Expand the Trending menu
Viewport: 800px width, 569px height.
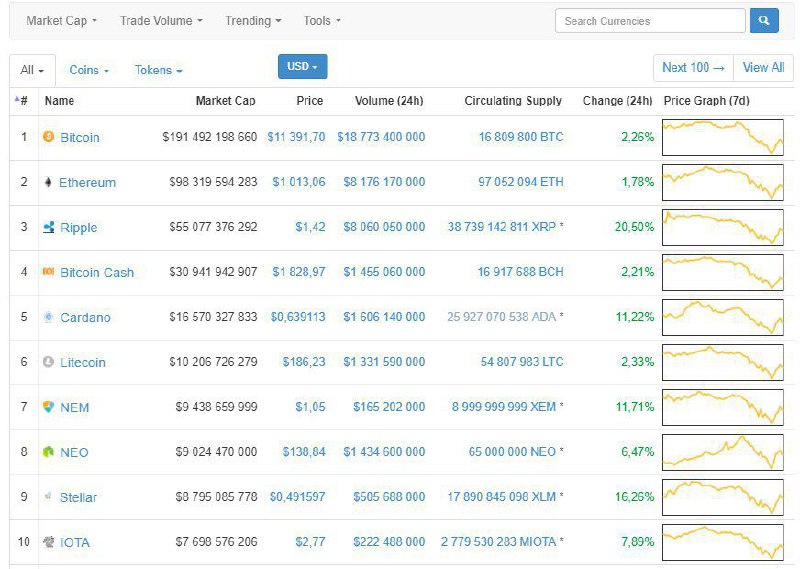[x=253, y=21]
